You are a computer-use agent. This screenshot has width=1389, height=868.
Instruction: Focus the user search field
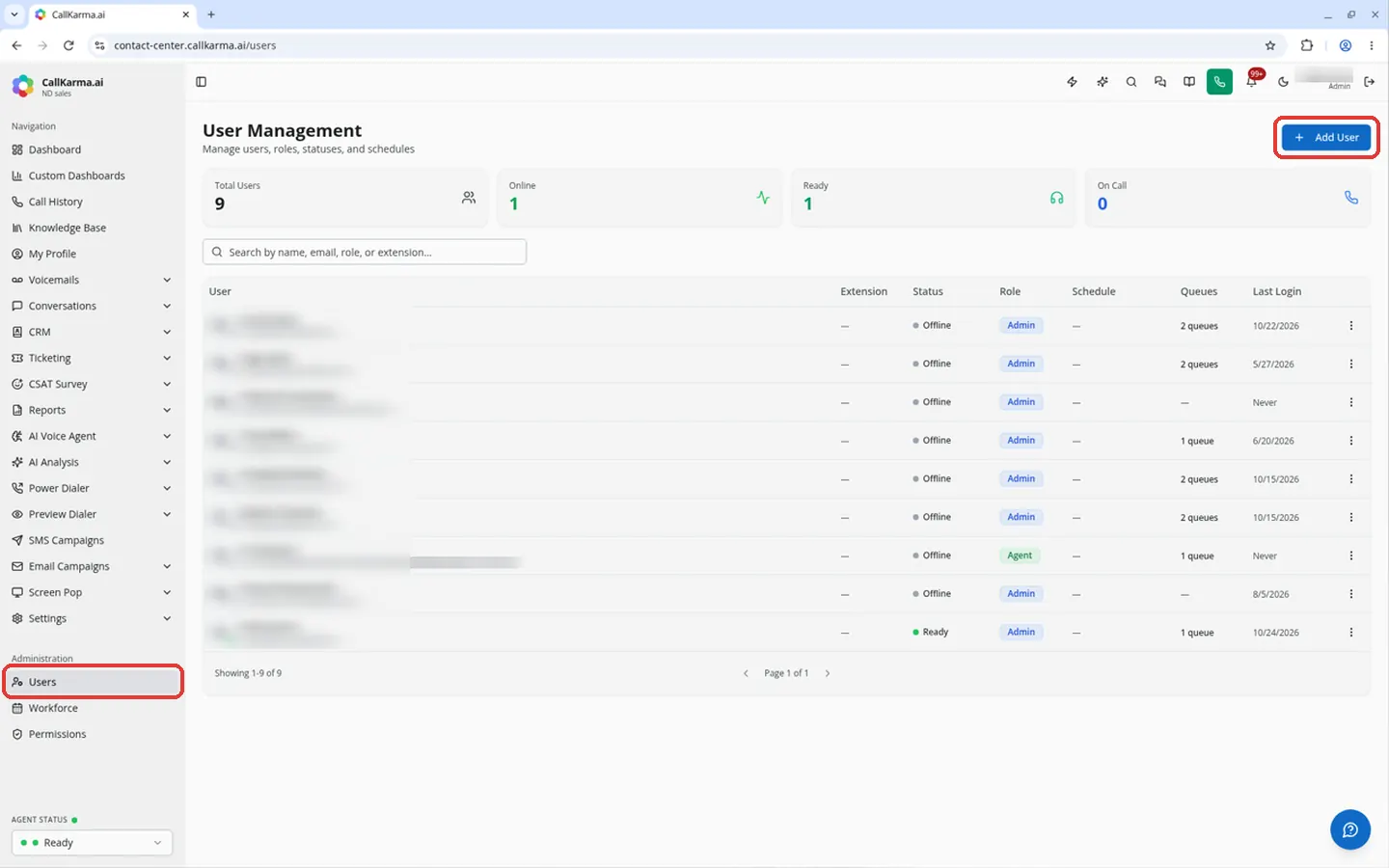[x=365, y=252]
